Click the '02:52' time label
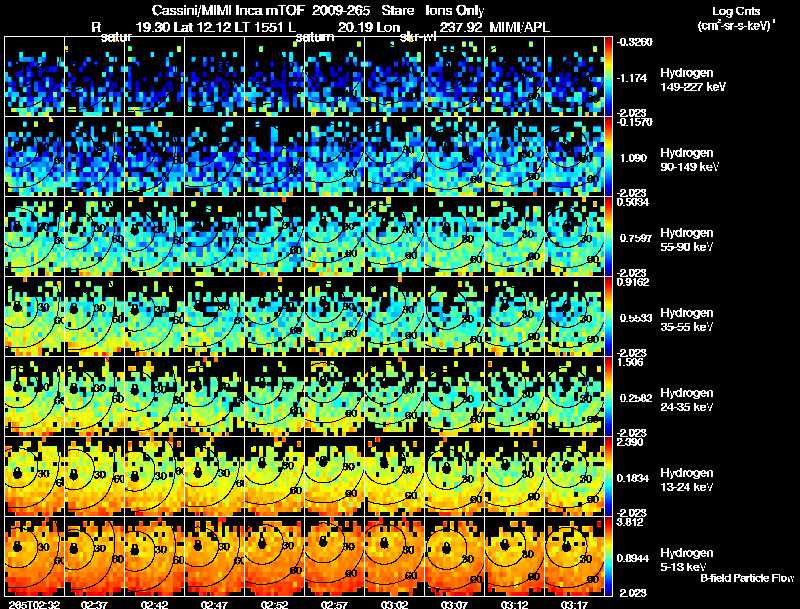Viewport: 800px width, 609px height. tap(274, 604)
